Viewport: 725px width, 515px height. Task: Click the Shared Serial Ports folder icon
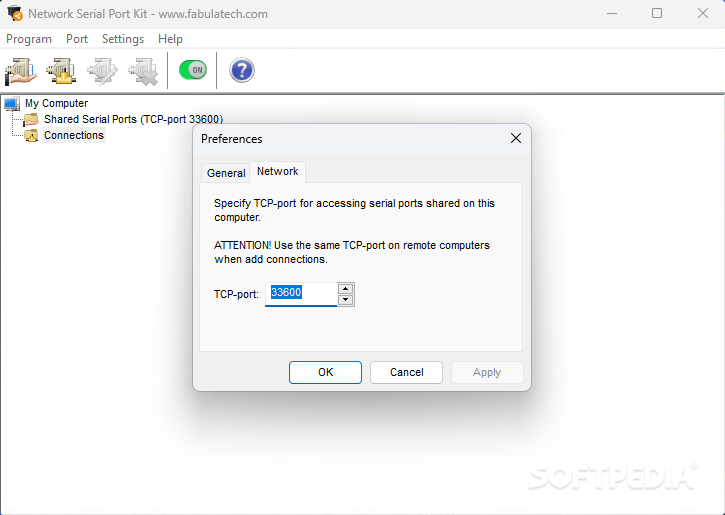click(31, 119)
